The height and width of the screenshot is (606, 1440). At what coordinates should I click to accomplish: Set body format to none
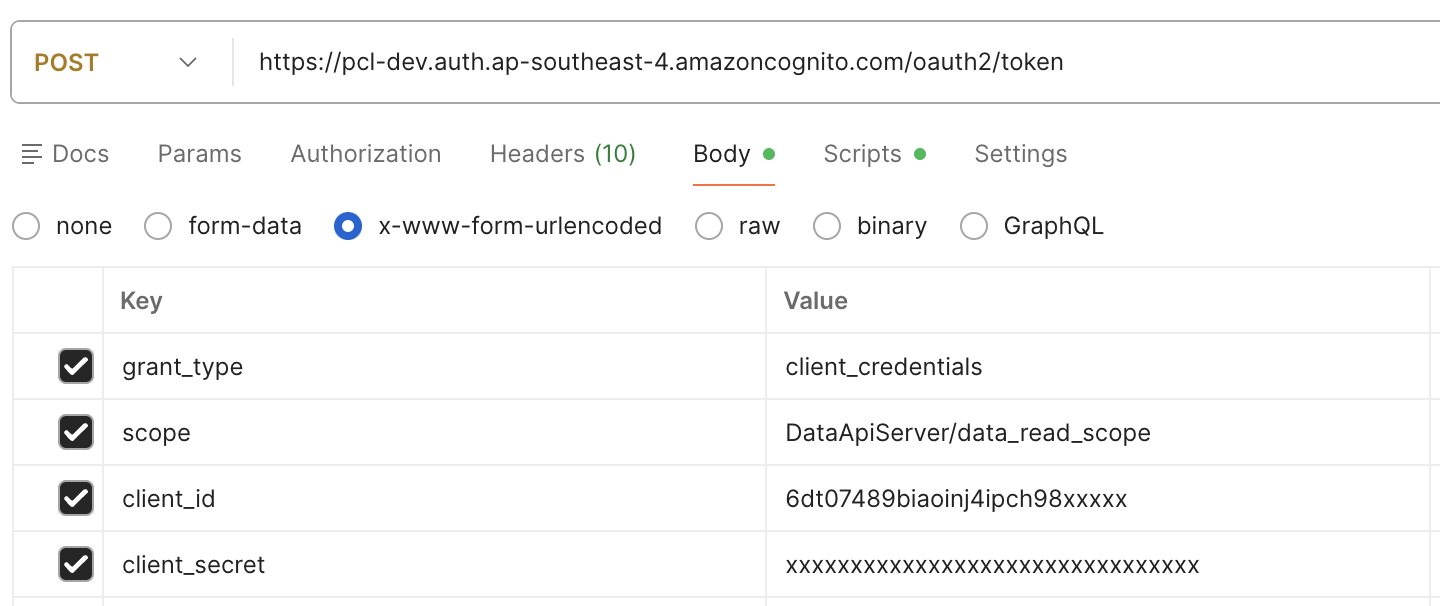[x=26, y=226]
